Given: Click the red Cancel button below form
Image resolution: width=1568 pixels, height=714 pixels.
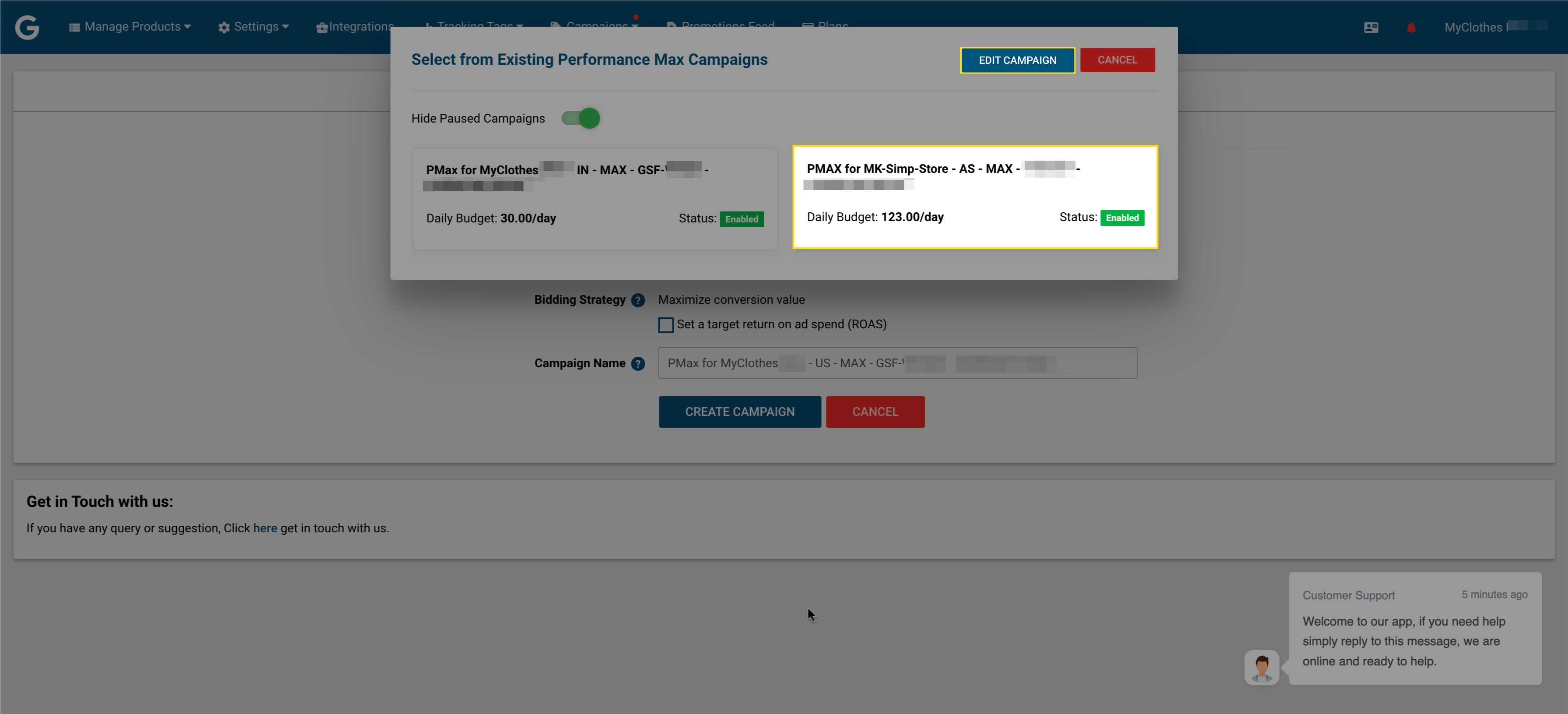Looking at the screenshot, I should 875,412.
